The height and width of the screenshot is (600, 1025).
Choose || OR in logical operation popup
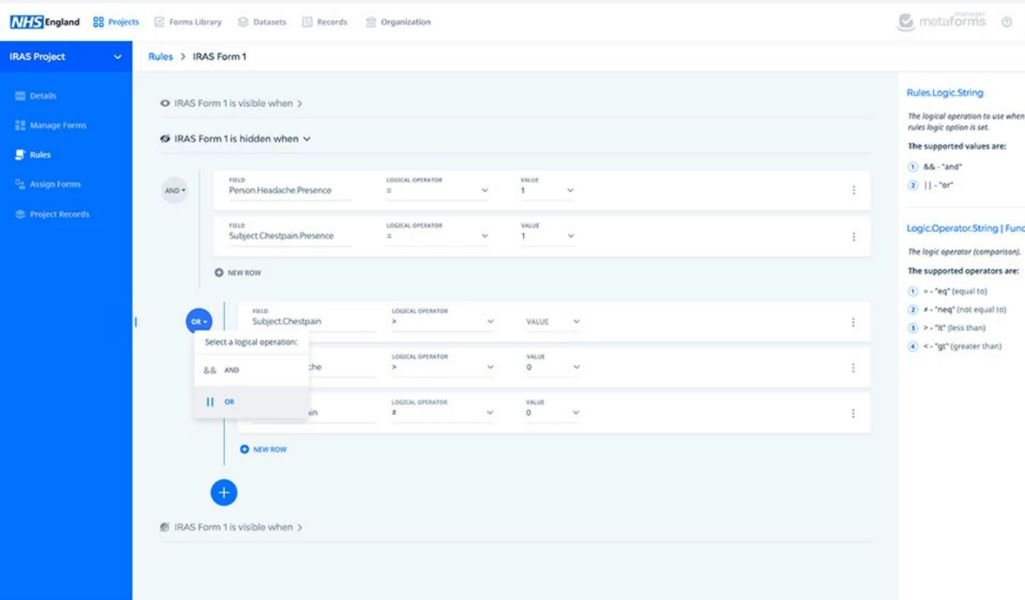tap(251, 401)
